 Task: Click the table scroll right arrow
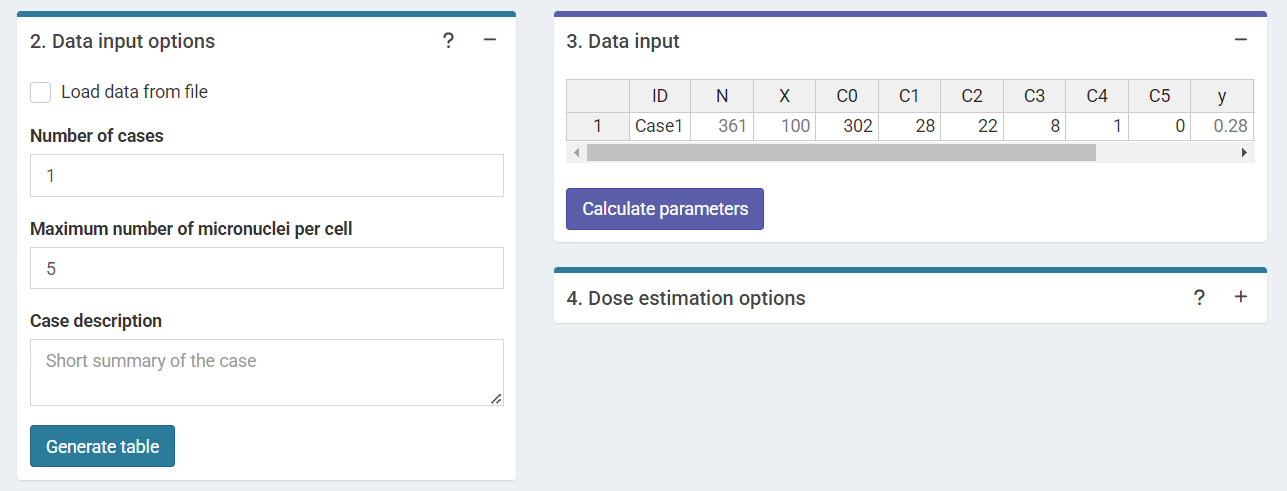click(x=1244, y=153)
